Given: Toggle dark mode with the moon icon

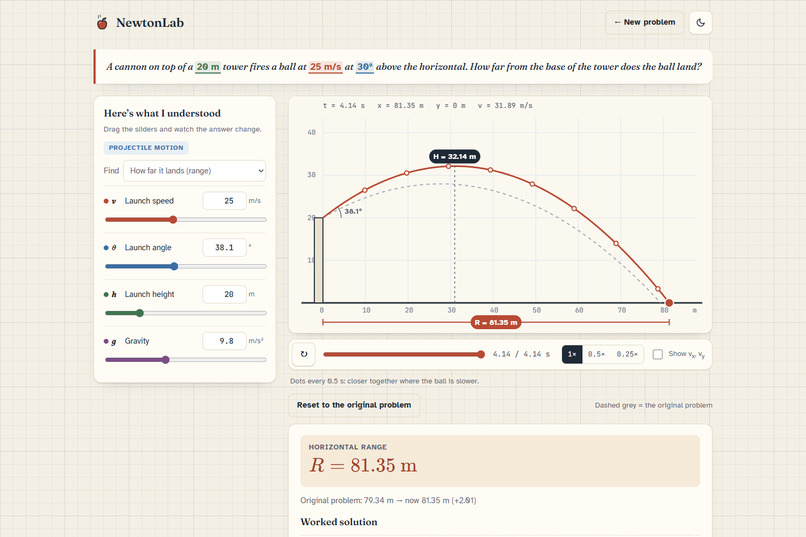Looking at the screenshot, I should pyautogui.click(x=700, y=23).
